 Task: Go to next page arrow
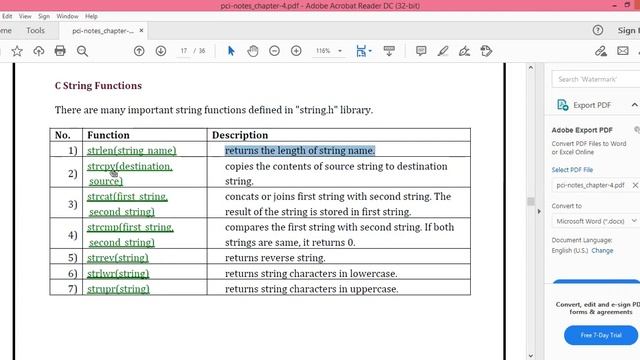click(161, 51)
